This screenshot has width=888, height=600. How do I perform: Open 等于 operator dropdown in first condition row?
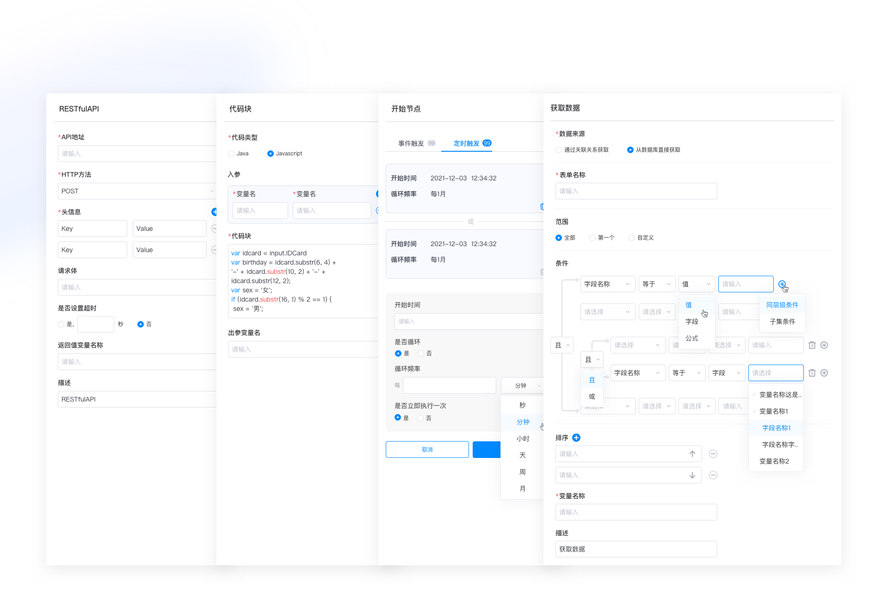point(656,284)
